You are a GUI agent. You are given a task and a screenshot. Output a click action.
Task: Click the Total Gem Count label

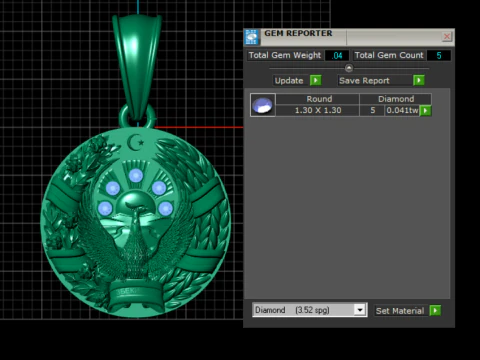coord(389,55)
